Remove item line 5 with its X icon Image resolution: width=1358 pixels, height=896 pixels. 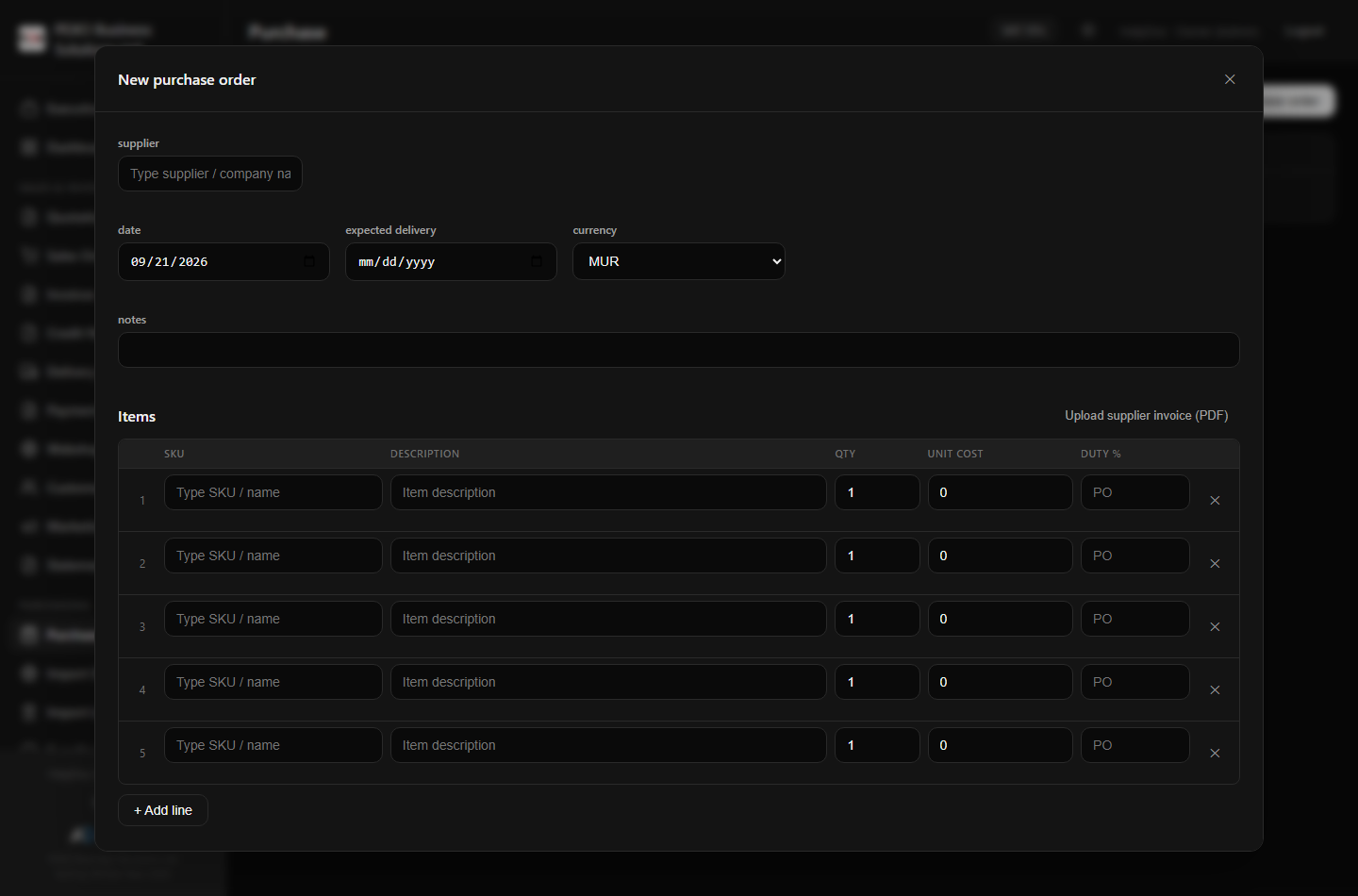[1215, 754]
